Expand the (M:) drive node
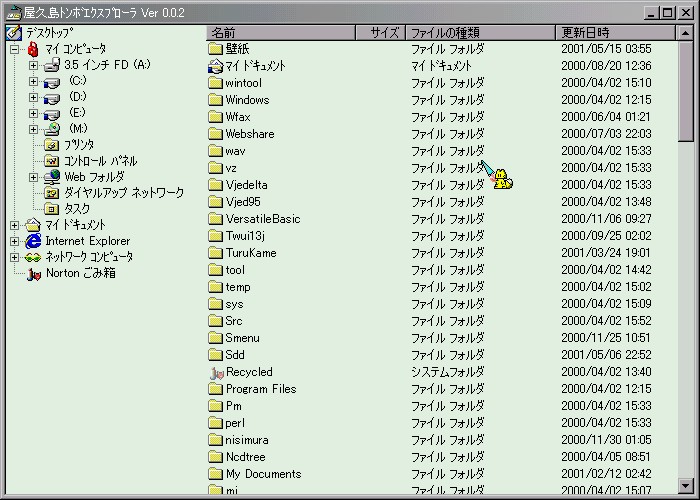Viewport: 700px width, 500px height. coord(33,129)
